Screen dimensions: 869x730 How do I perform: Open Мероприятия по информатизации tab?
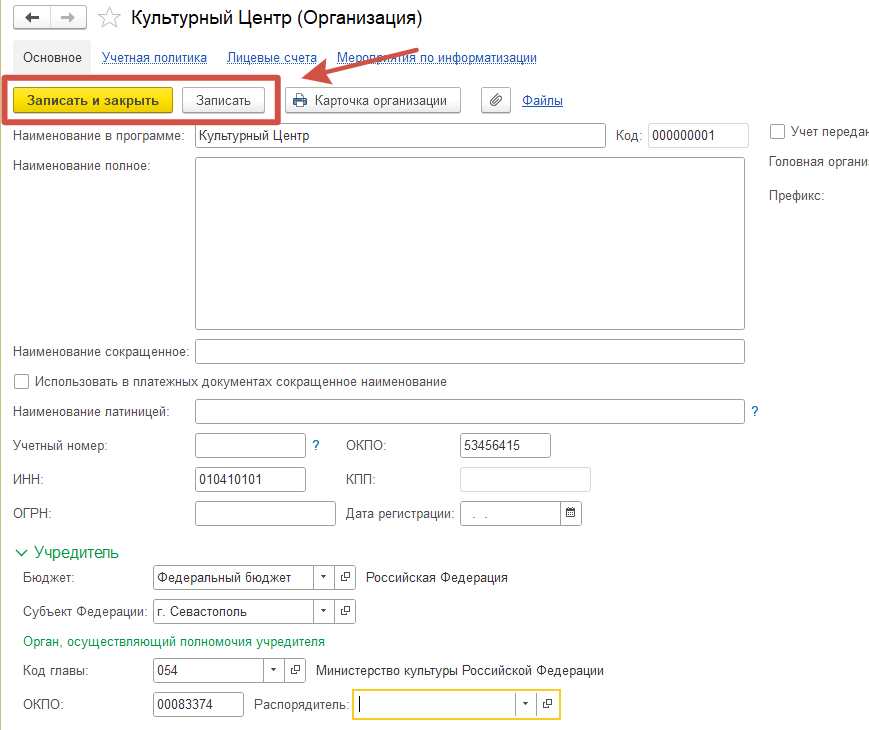[437, 58]
